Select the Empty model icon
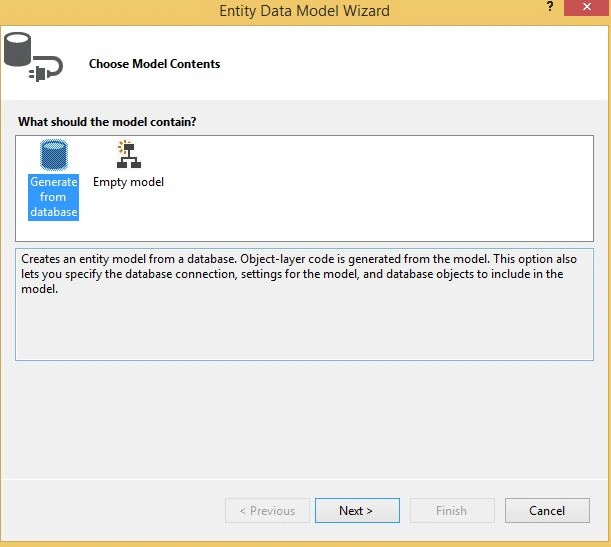The height and width of the screenshot is (547, 611). [x=129, y=154]
